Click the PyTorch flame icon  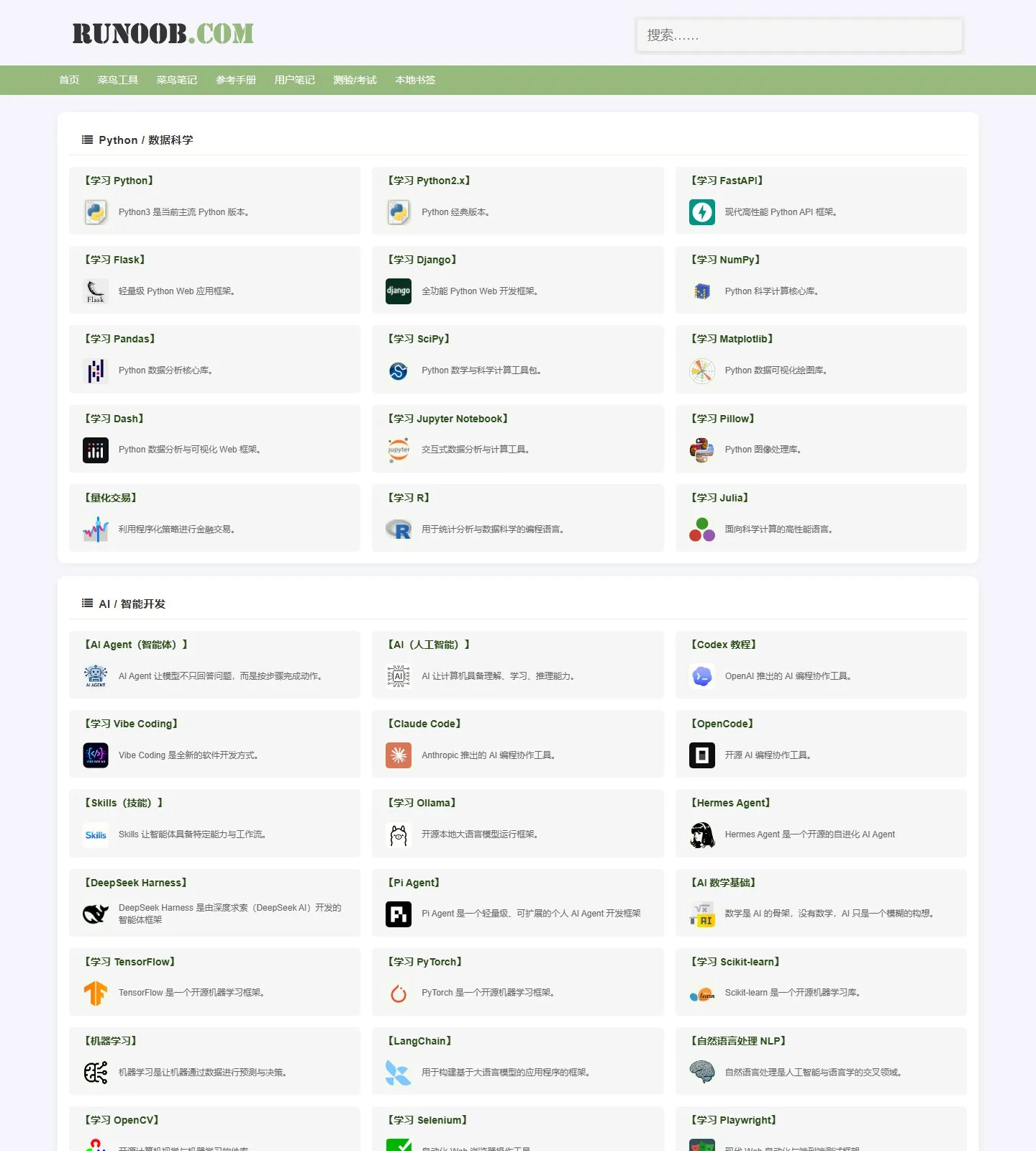click(399, 993)
